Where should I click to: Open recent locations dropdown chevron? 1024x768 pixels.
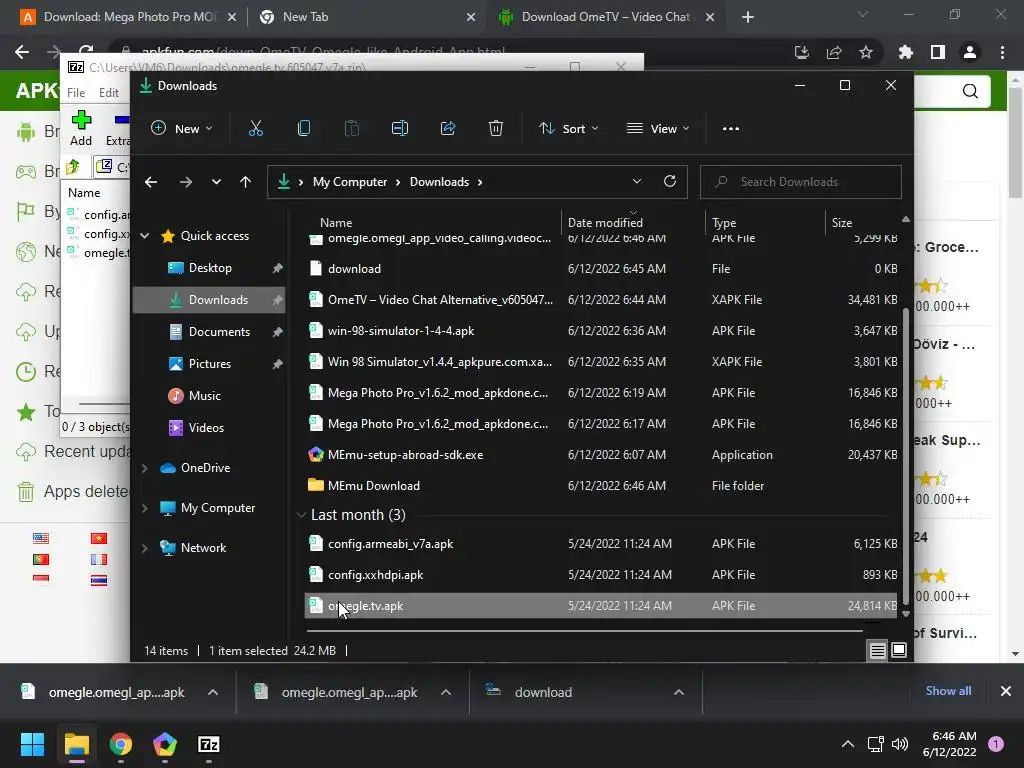pos(216,182)
